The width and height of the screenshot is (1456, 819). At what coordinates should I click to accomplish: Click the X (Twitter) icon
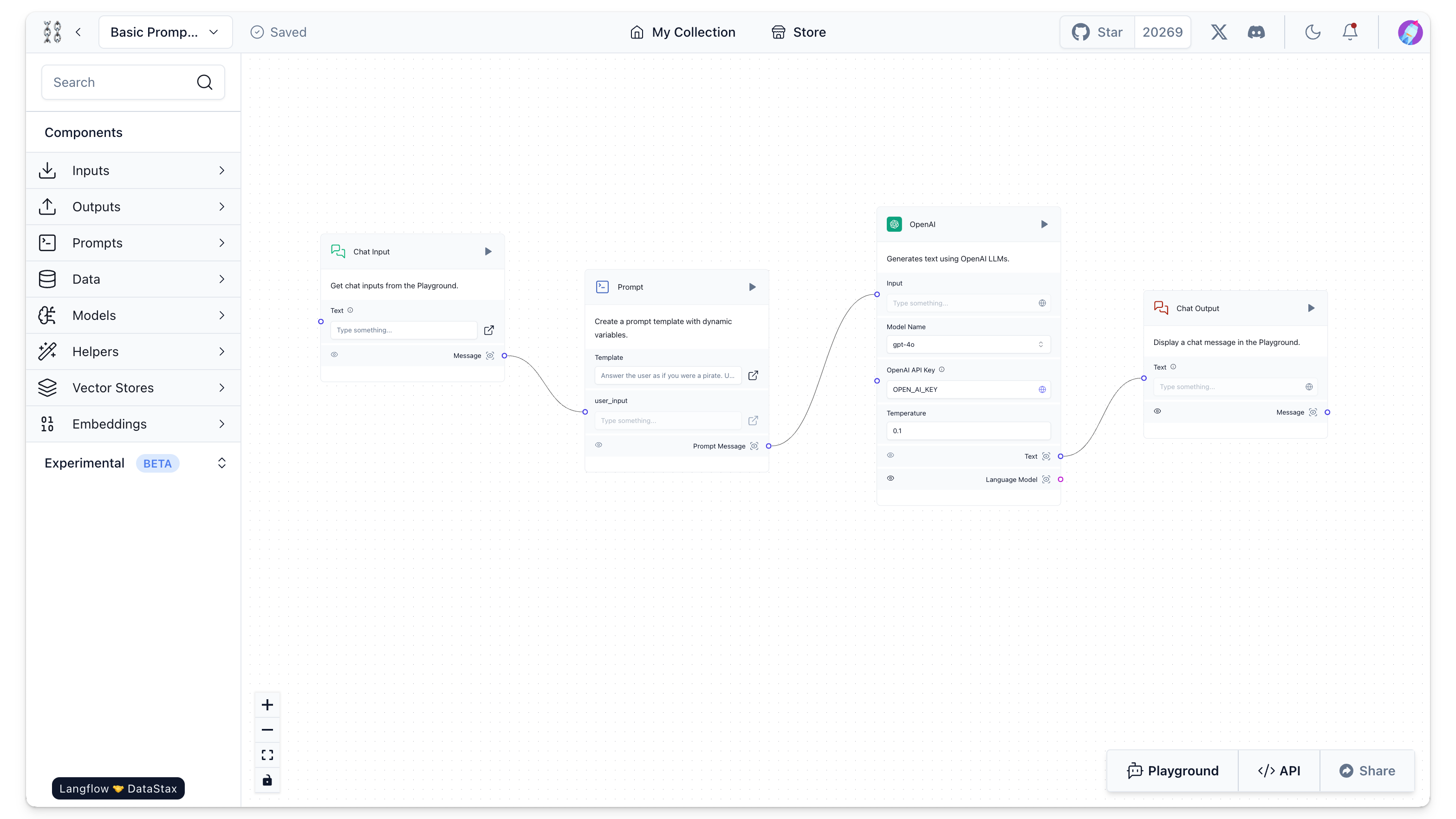(1219, 32)
